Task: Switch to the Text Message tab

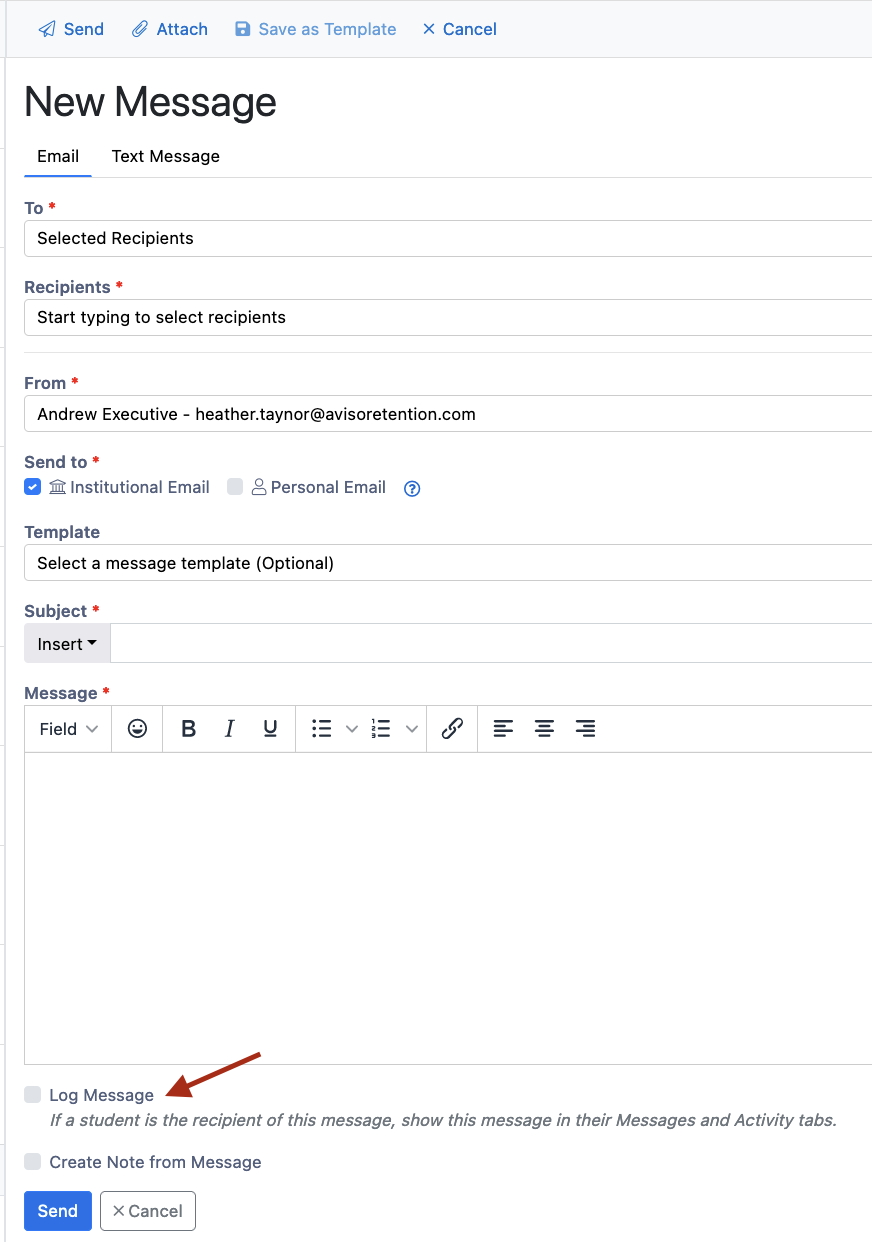Action: [165, 156]
